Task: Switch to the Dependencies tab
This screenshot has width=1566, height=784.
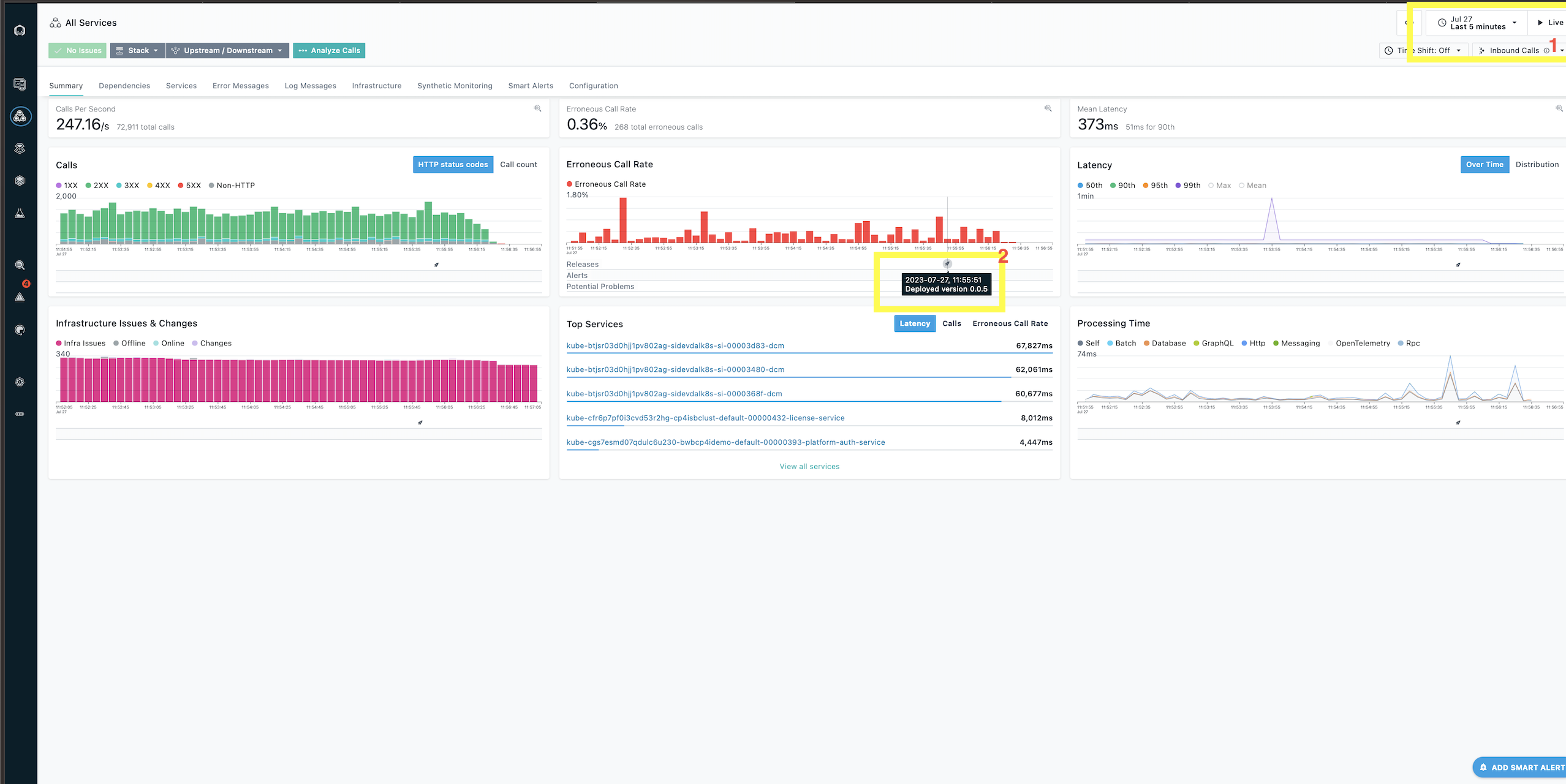Action: coord(124,86)
